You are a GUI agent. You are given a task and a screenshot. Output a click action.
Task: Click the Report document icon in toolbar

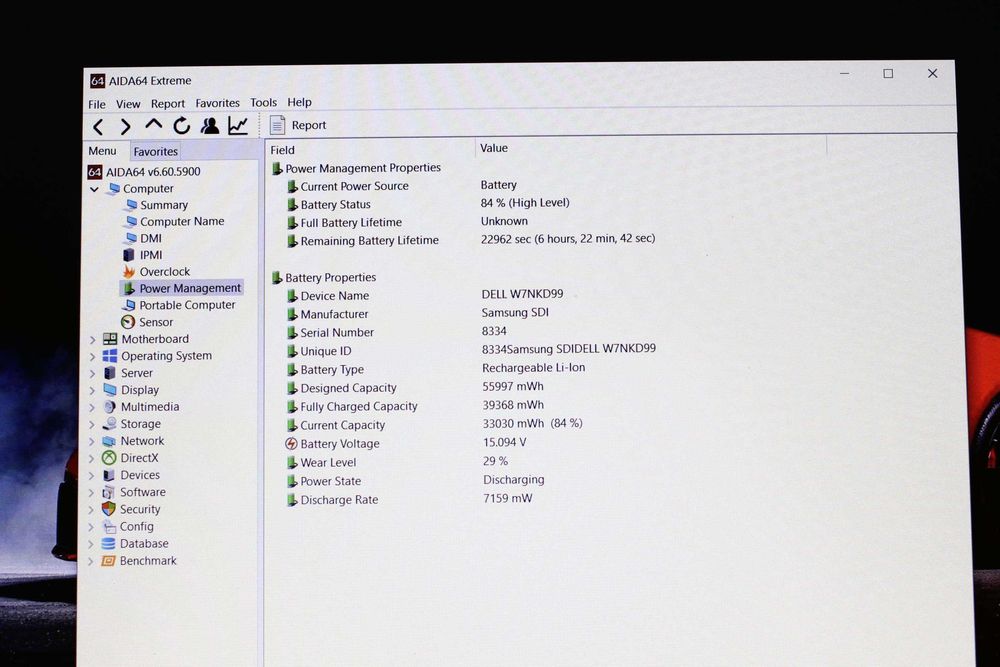point(277,125)
